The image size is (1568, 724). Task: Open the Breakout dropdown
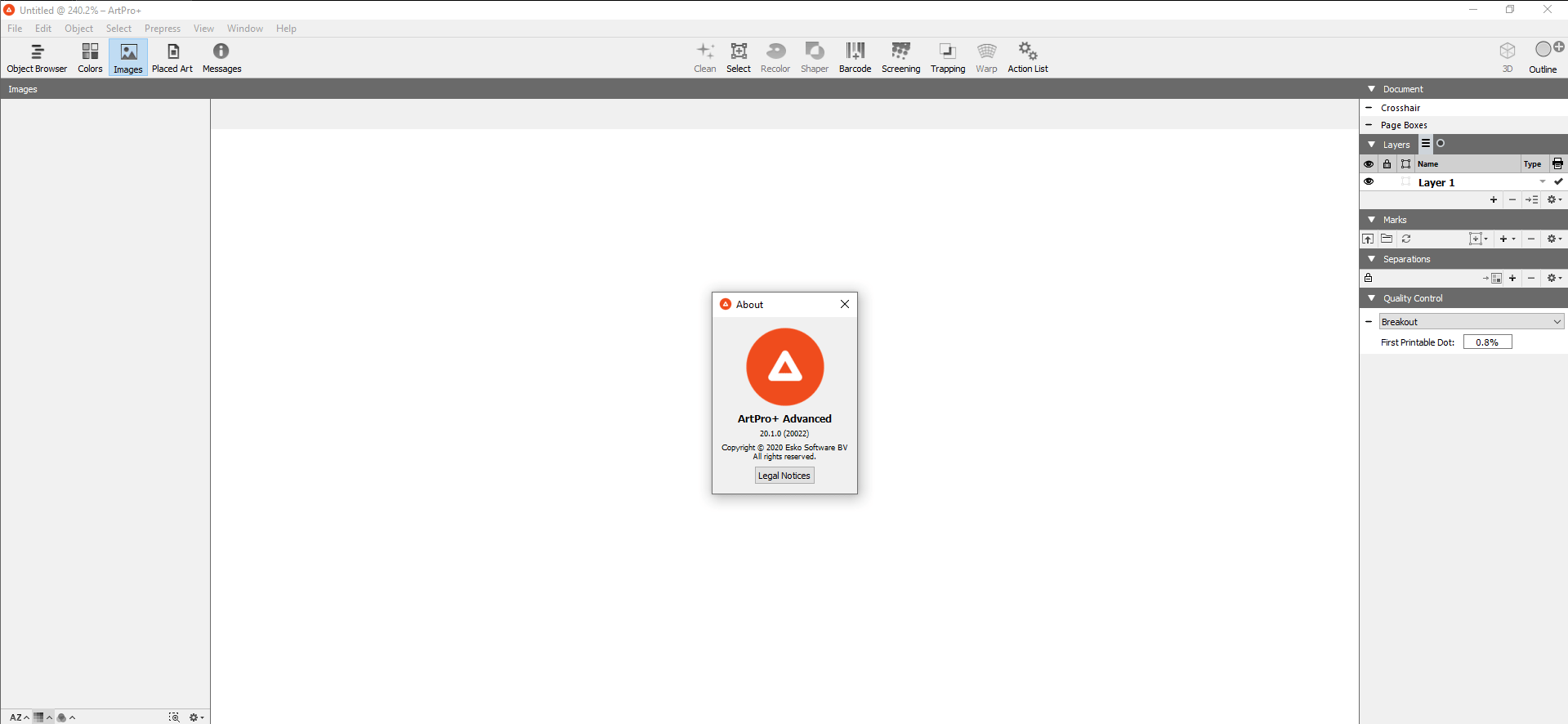(1472, 322)
